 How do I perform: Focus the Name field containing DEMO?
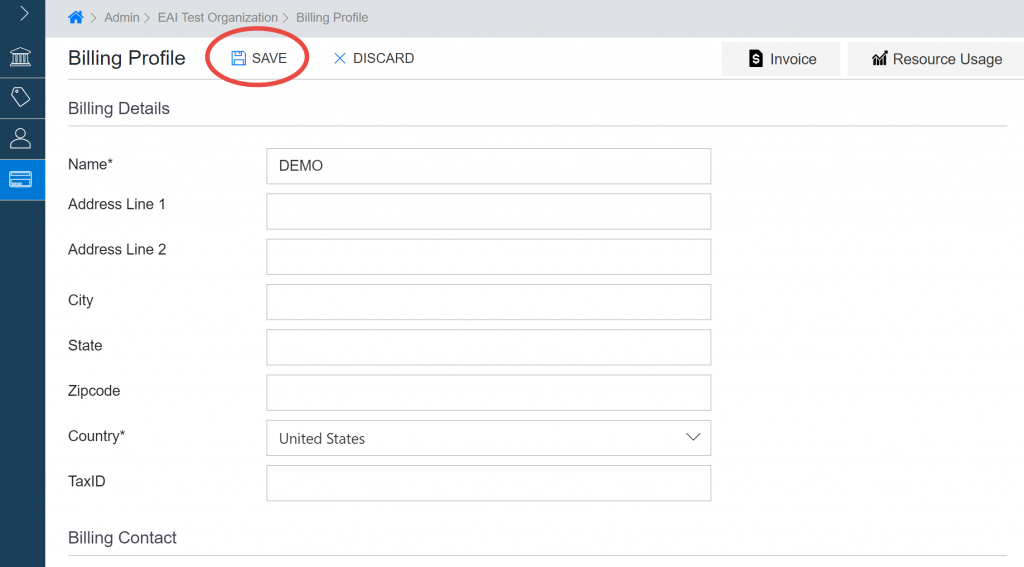pos(488,166)
